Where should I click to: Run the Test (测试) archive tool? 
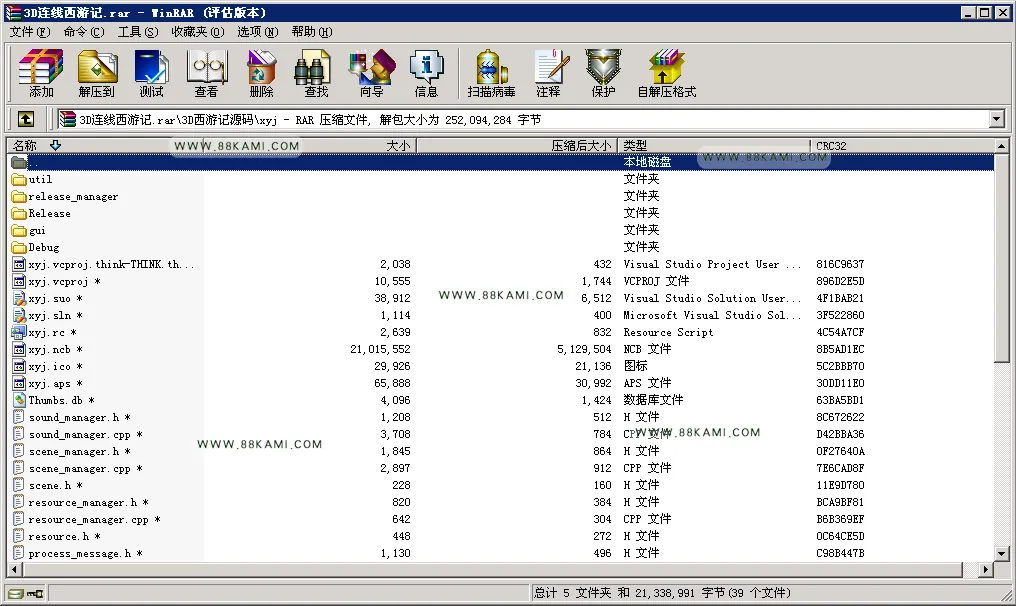152,73
